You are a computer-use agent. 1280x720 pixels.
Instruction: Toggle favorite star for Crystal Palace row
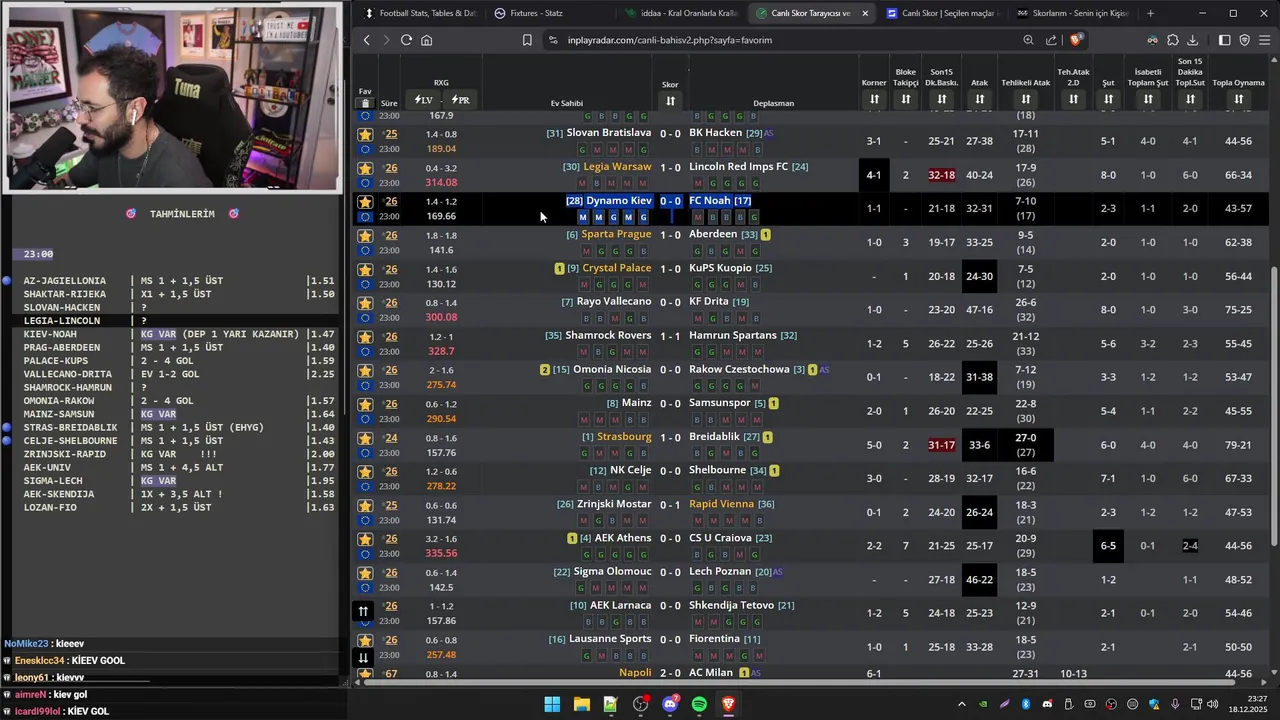click(365, 270)
